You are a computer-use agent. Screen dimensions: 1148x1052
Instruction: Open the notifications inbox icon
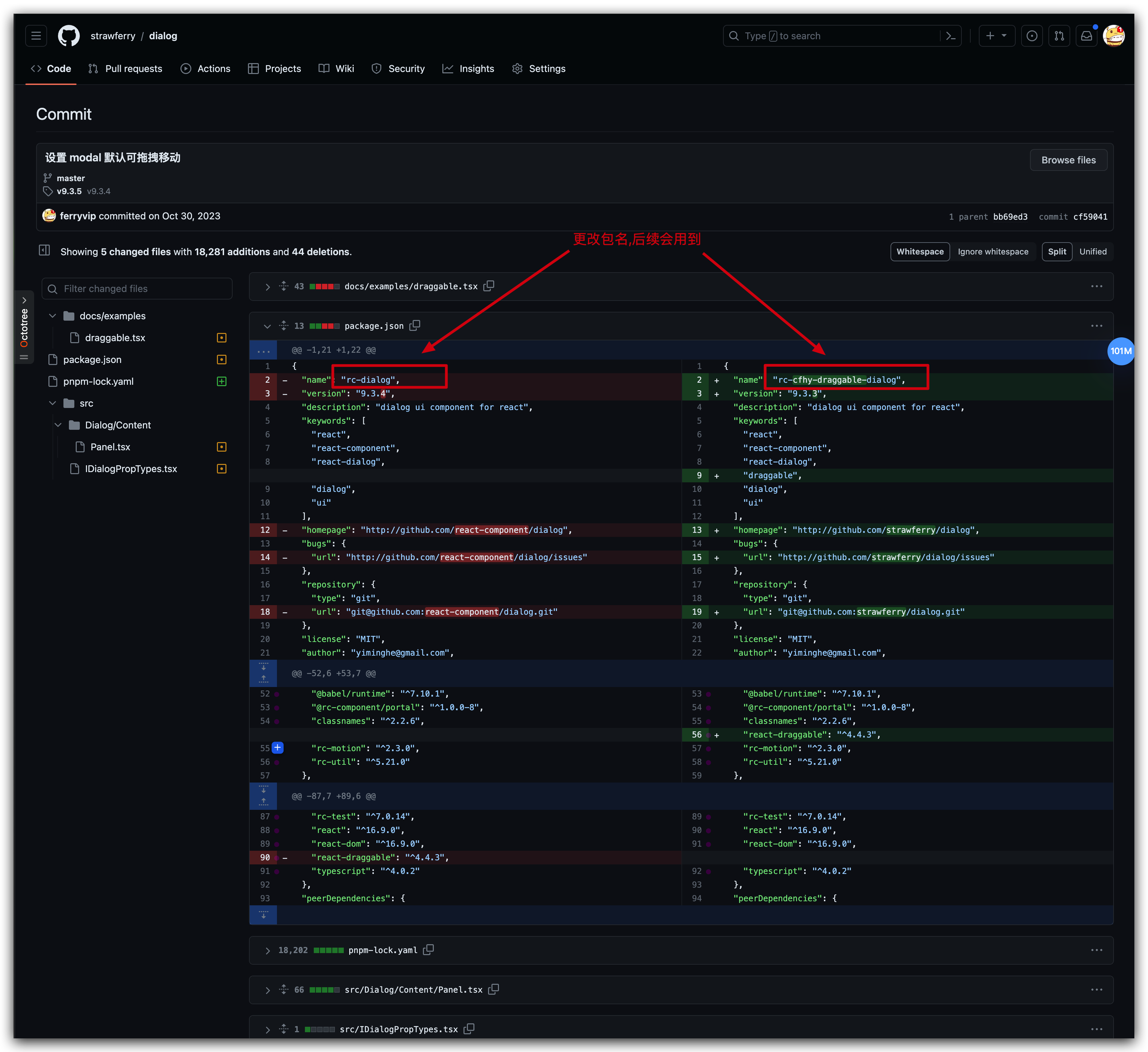tap(1087, 36)
